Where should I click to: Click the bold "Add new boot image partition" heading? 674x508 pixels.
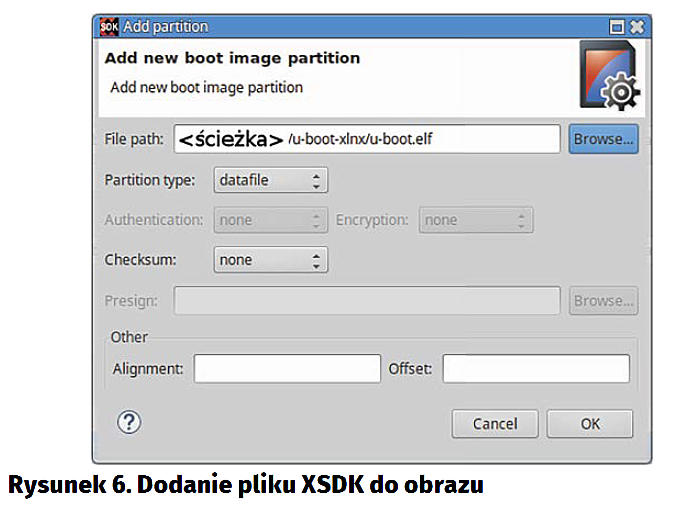(232, 58)
